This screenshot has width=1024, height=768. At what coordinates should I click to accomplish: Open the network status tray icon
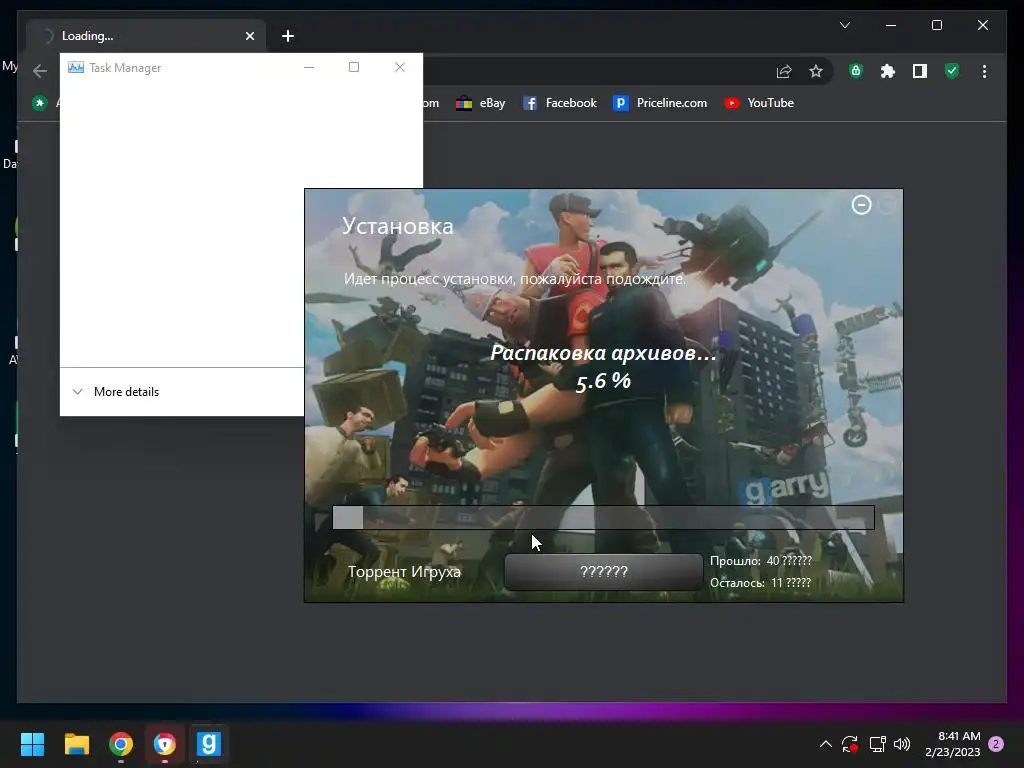pos(877,744)
